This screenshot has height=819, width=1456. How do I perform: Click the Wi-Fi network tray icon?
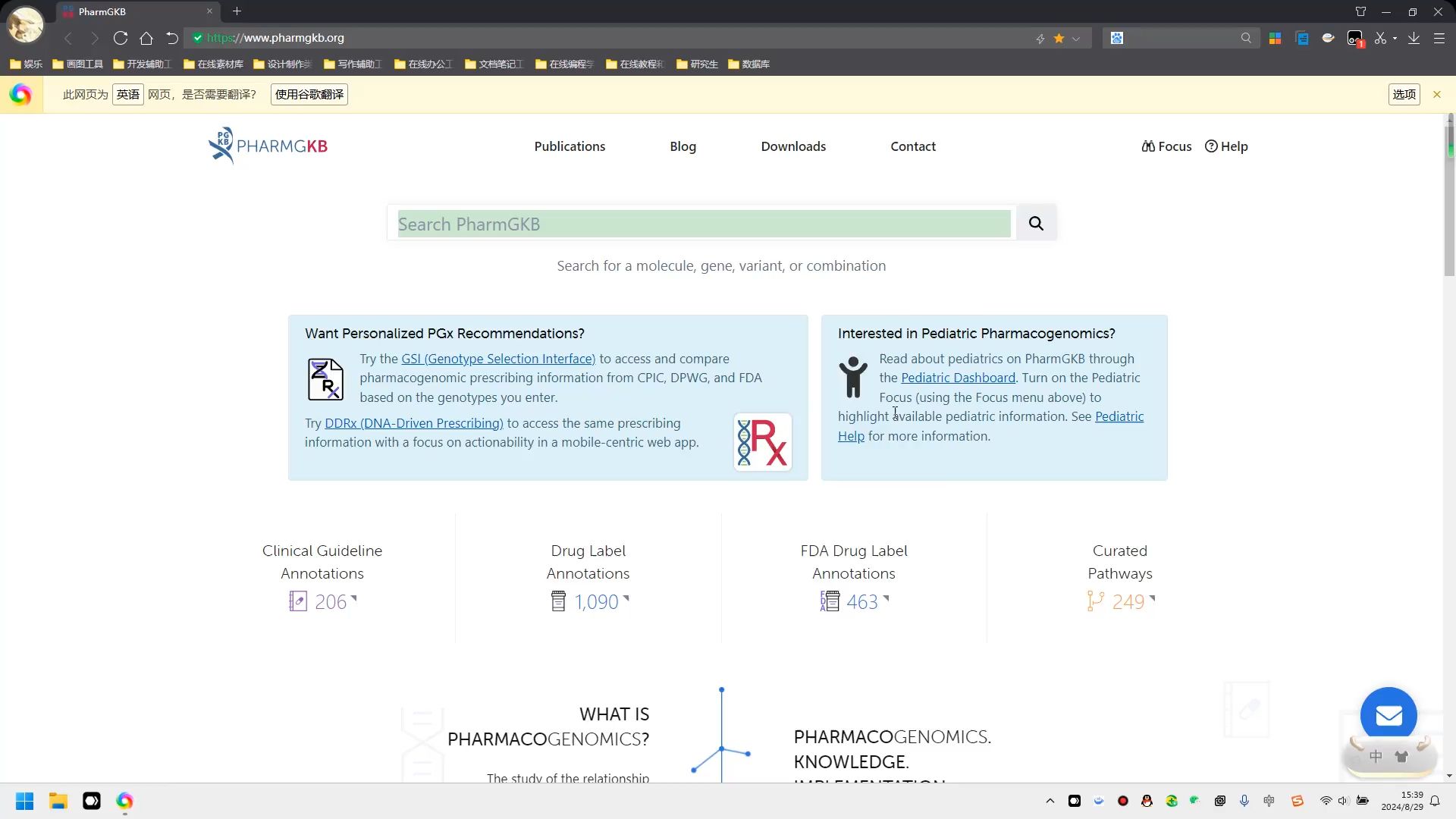tap(1326, 801)
